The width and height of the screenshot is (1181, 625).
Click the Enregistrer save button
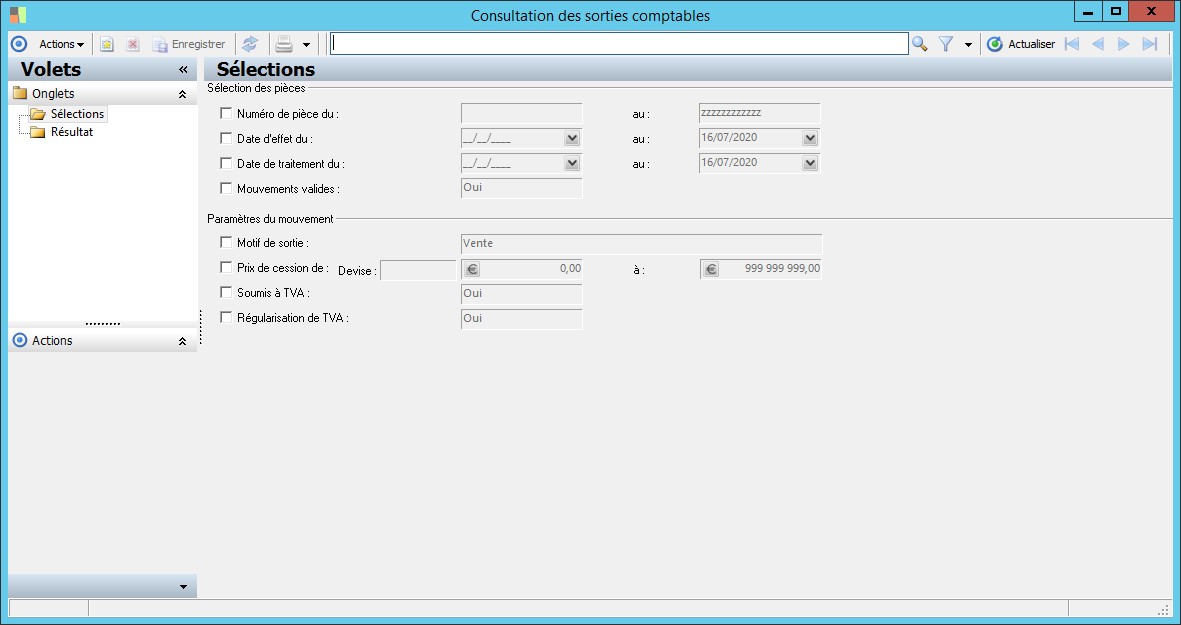[x=189, y=44]
